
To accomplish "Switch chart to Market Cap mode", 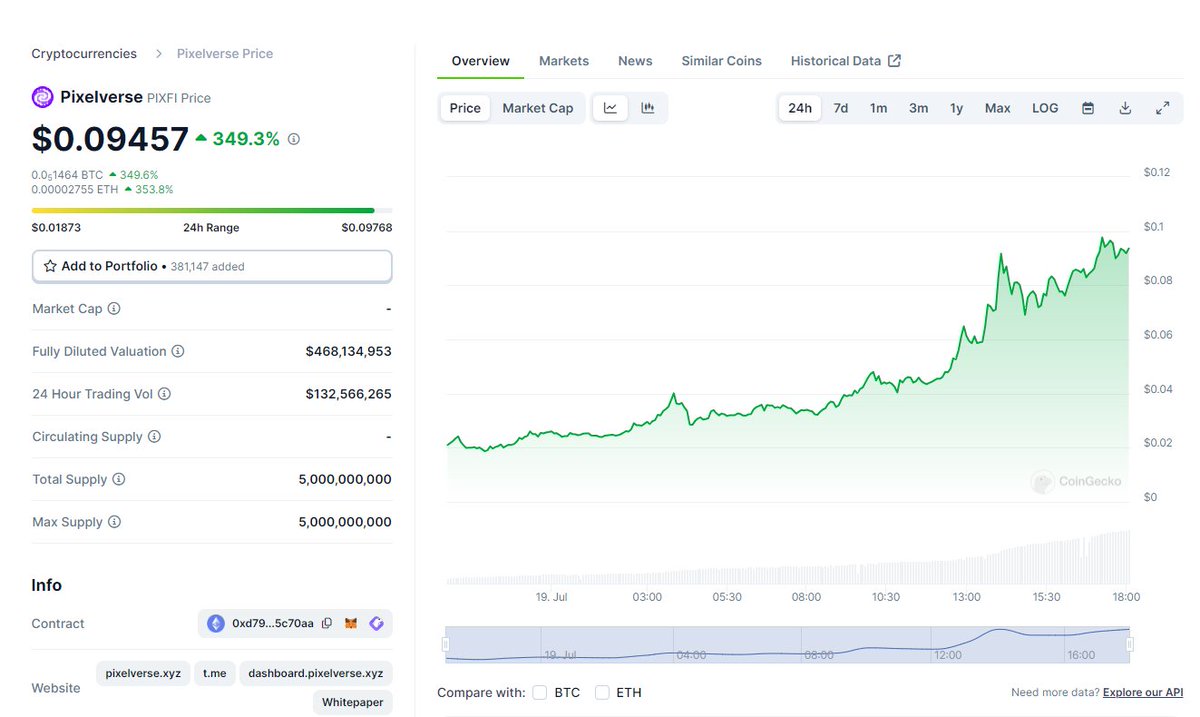I will pos(538,108).
